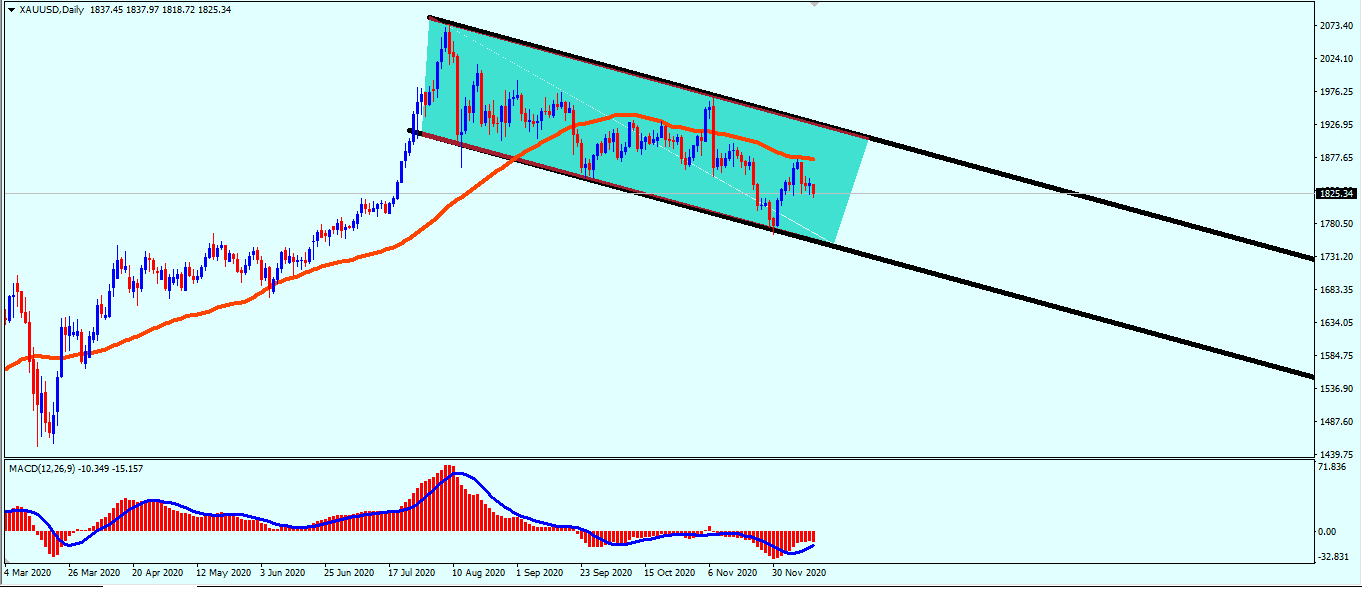Click the 1731.20 price axis label

pos(1336,257)
